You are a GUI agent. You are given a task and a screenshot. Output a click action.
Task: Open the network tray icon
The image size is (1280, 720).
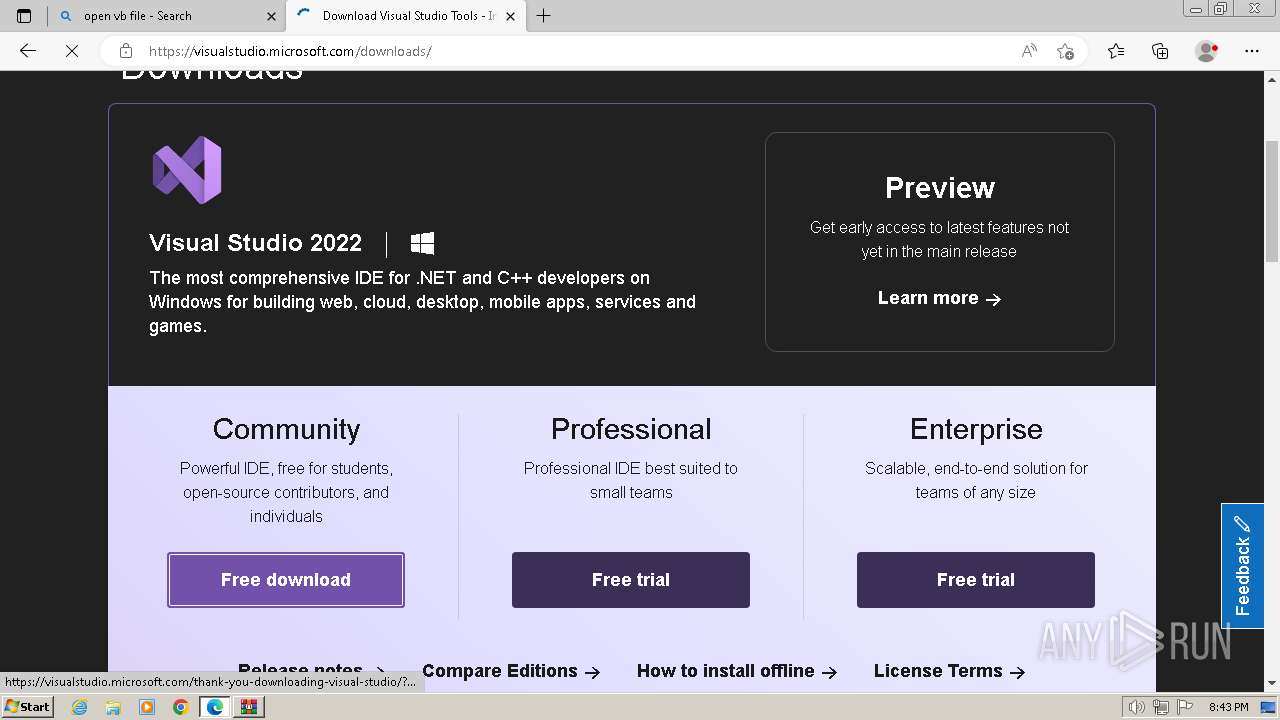coord(1161,707)
